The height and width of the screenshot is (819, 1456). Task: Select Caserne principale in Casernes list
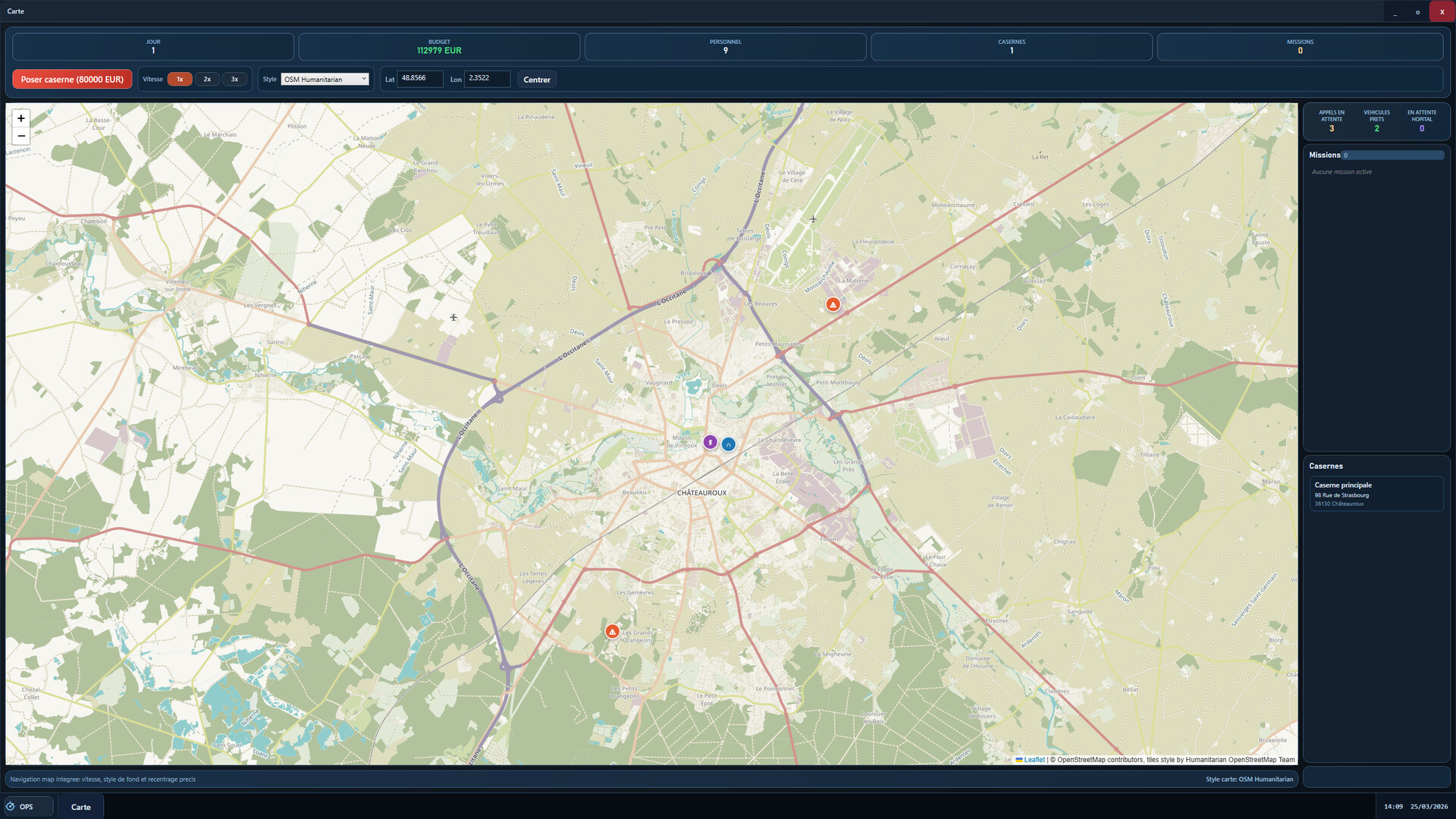[1376, 494]
